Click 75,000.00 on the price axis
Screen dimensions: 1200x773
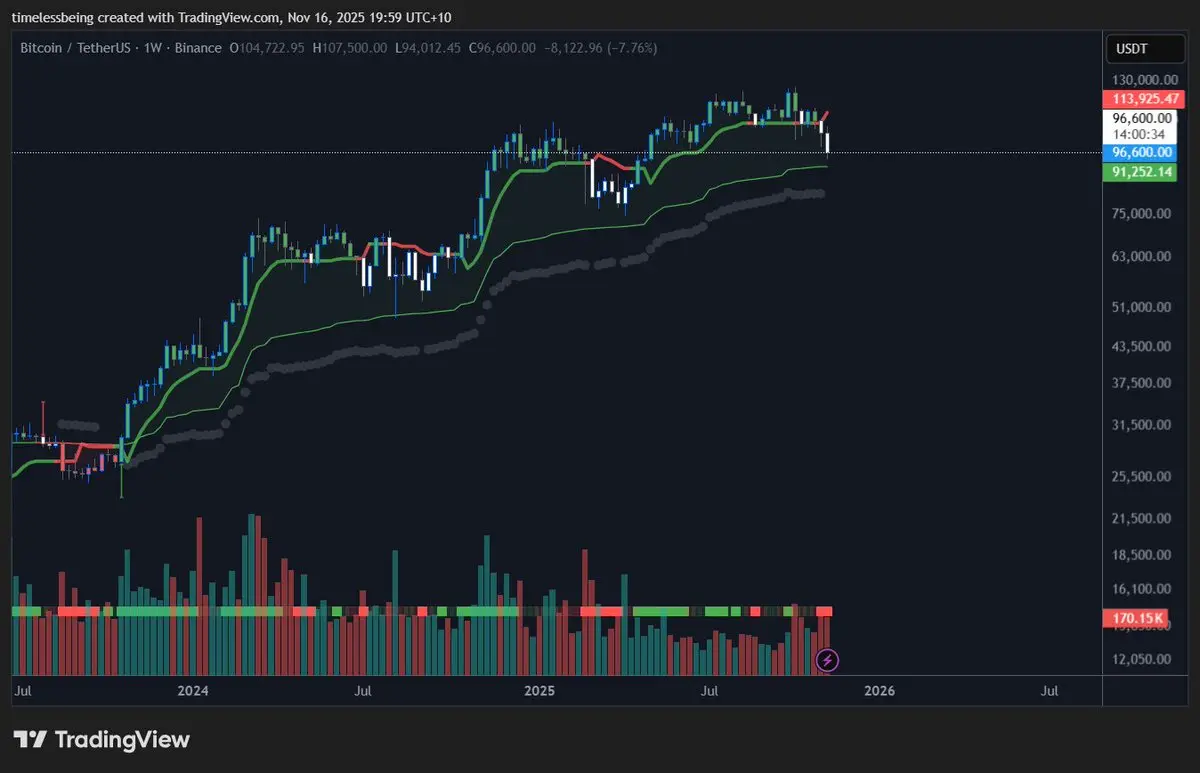coord(1142,213)
